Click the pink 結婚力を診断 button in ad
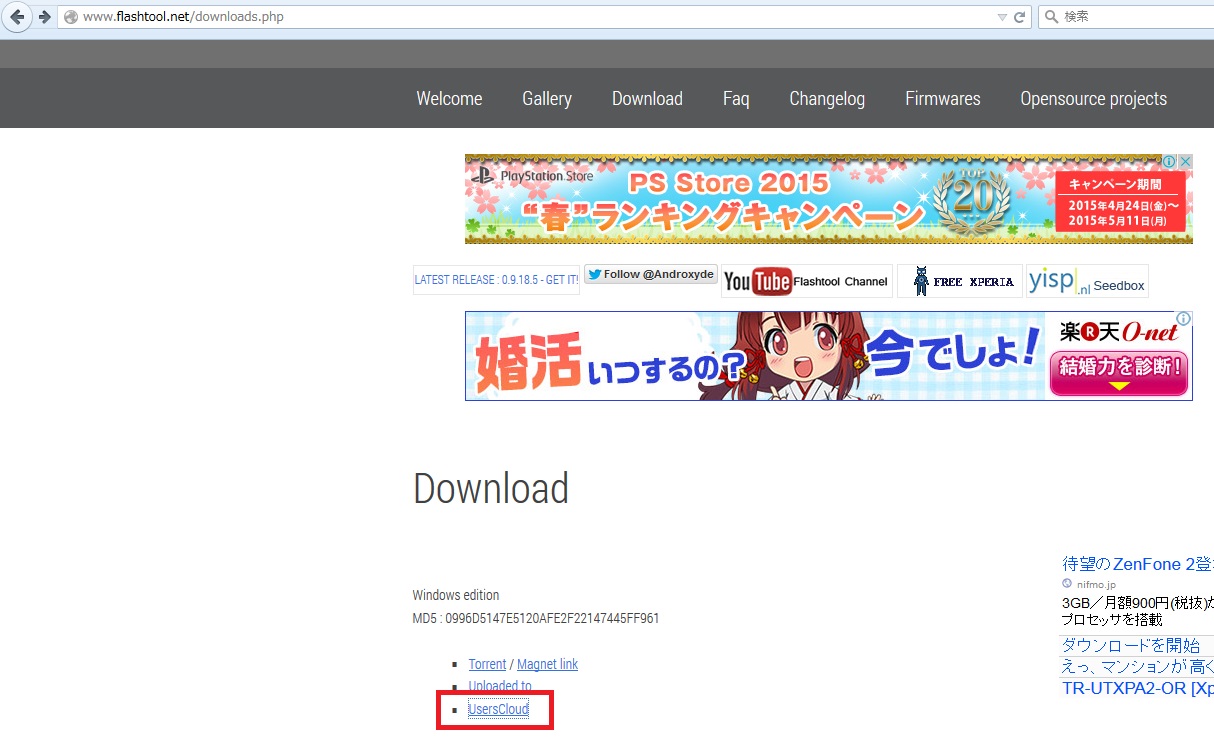The width and height of the screenshot is (1214, 752). pyautogui.click(x=1119, y=373)
